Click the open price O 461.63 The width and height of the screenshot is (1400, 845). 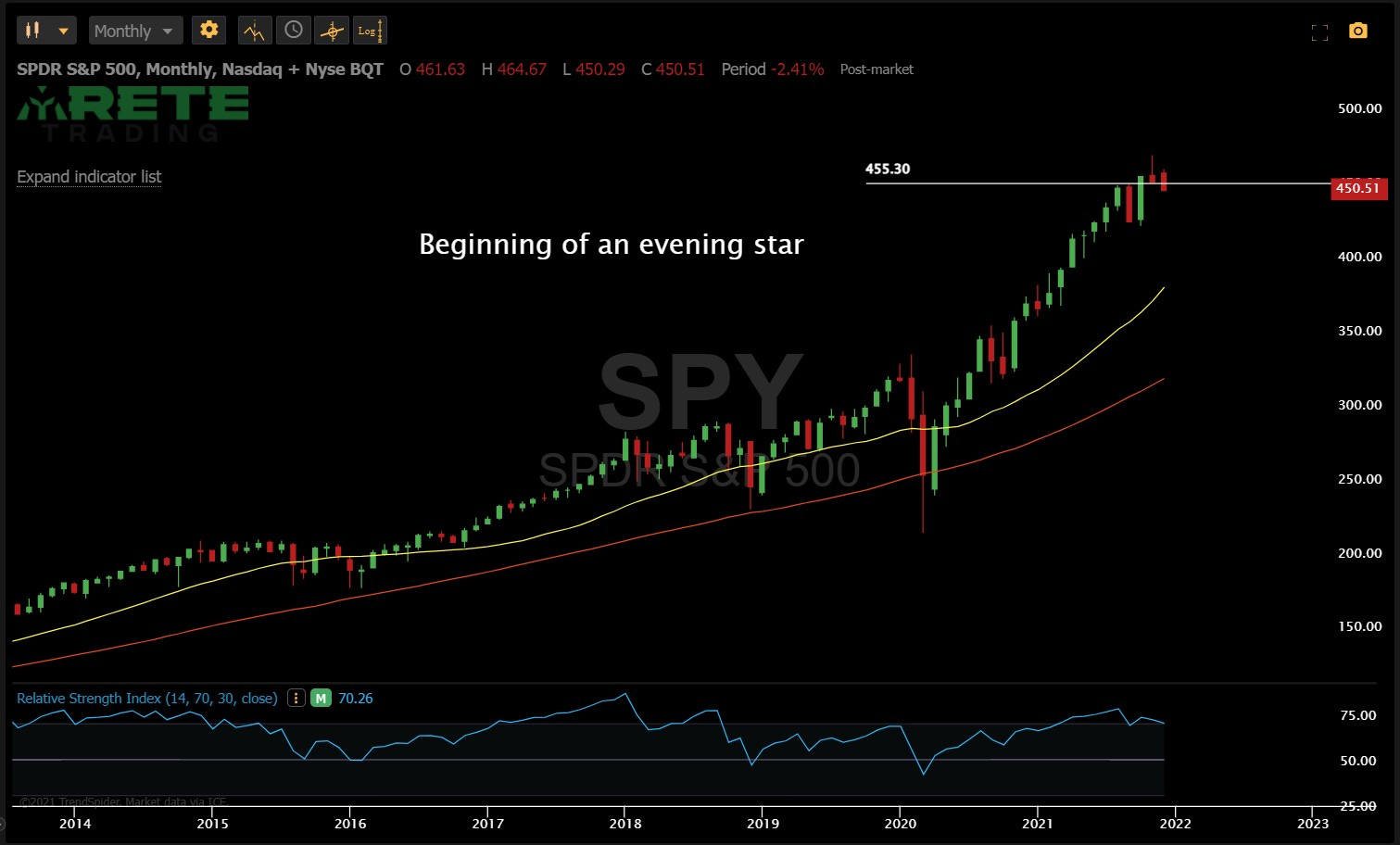pos(433,69)
